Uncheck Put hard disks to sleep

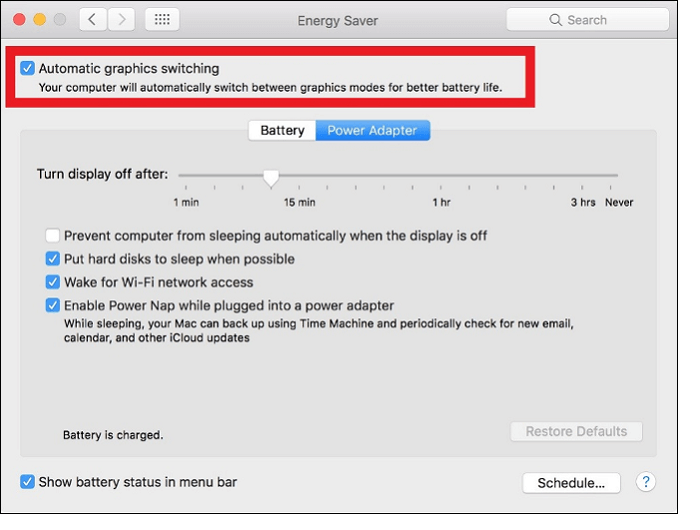pyautogui.click(x=52, y=259)
